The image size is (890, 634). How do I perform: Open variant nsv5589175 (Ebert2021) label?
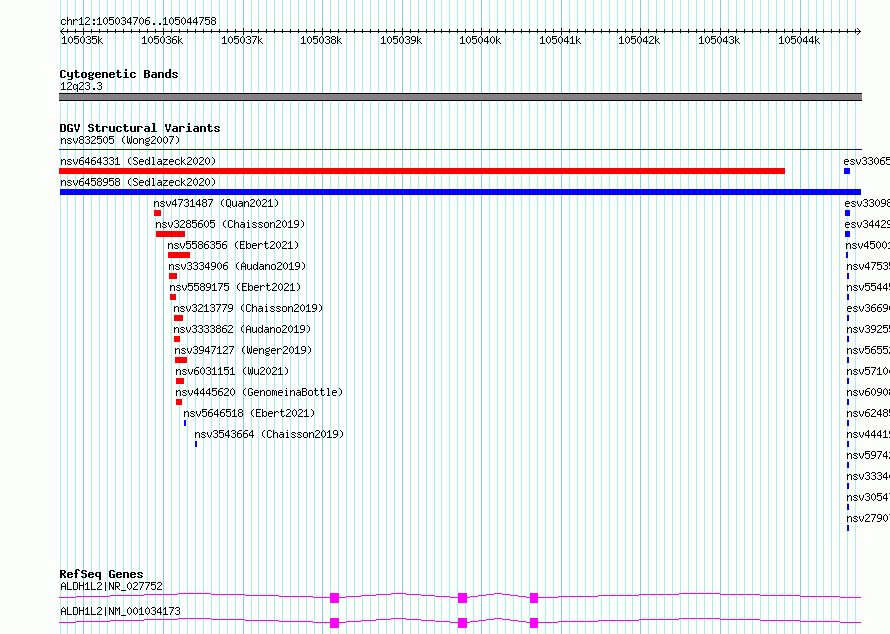point(235,287)
